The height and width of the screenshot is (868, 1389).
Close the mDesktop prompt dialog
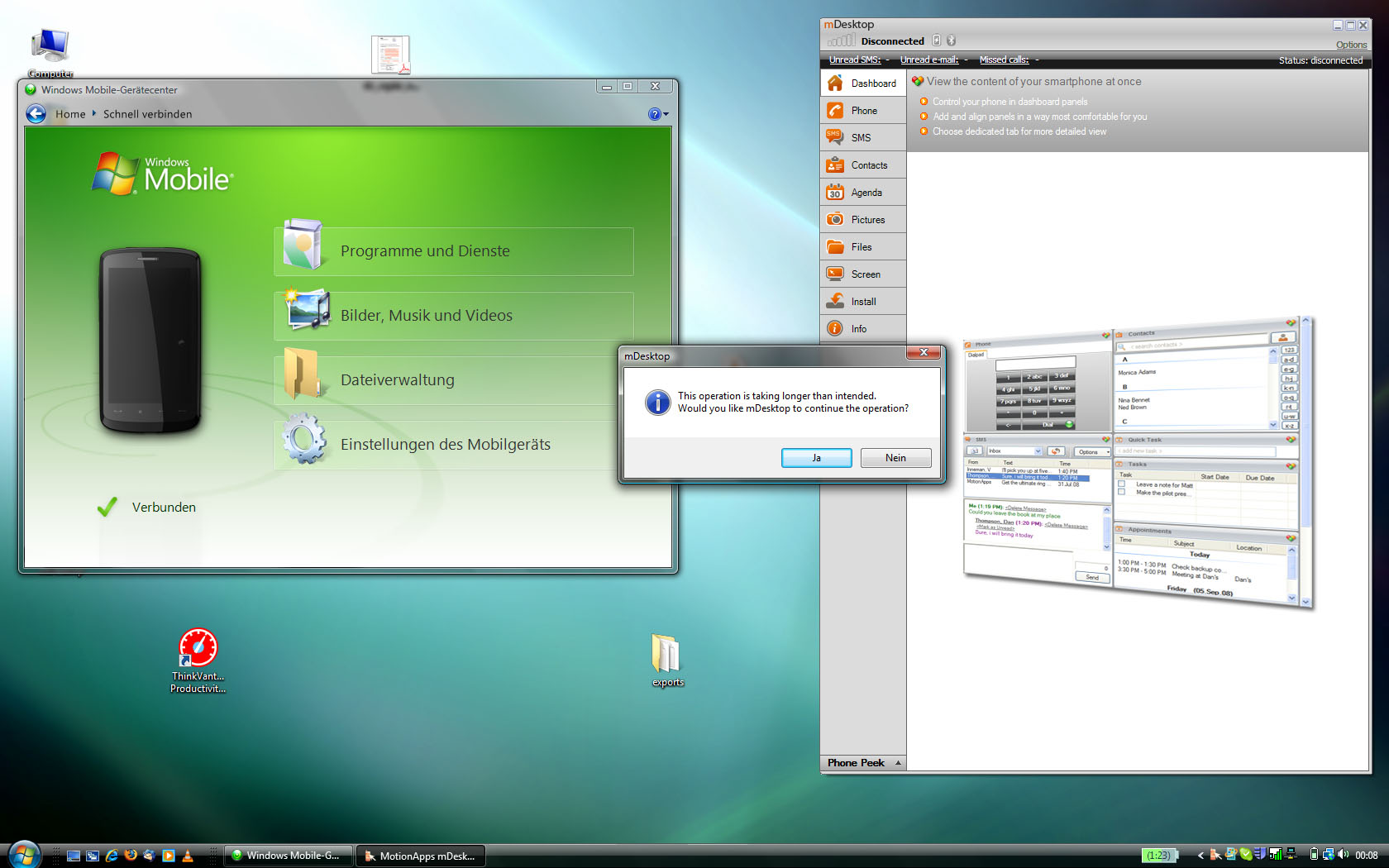click(924, 353)
